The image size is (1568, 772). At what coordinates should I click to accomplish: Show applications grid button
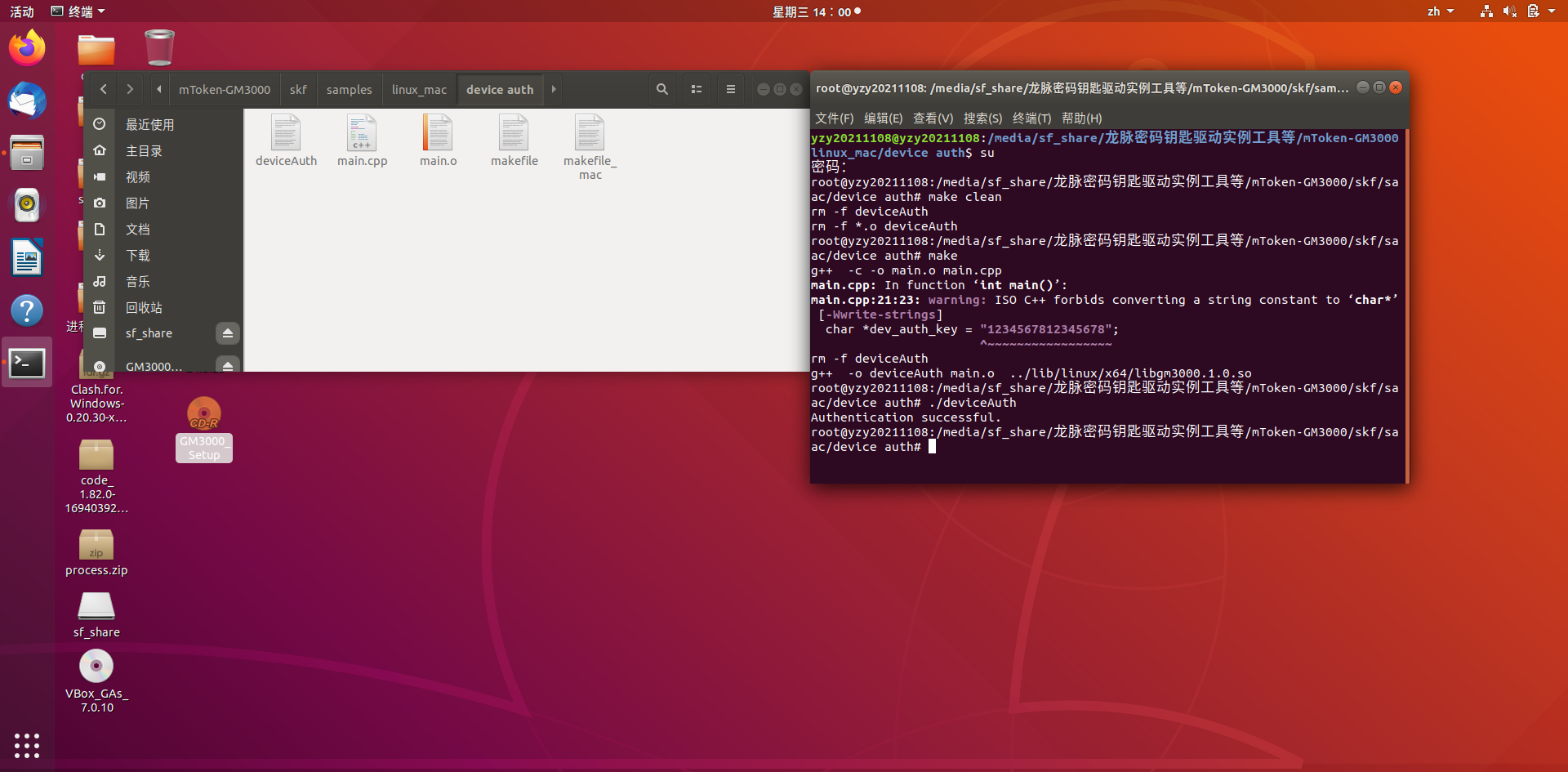[x=27, y=745]
